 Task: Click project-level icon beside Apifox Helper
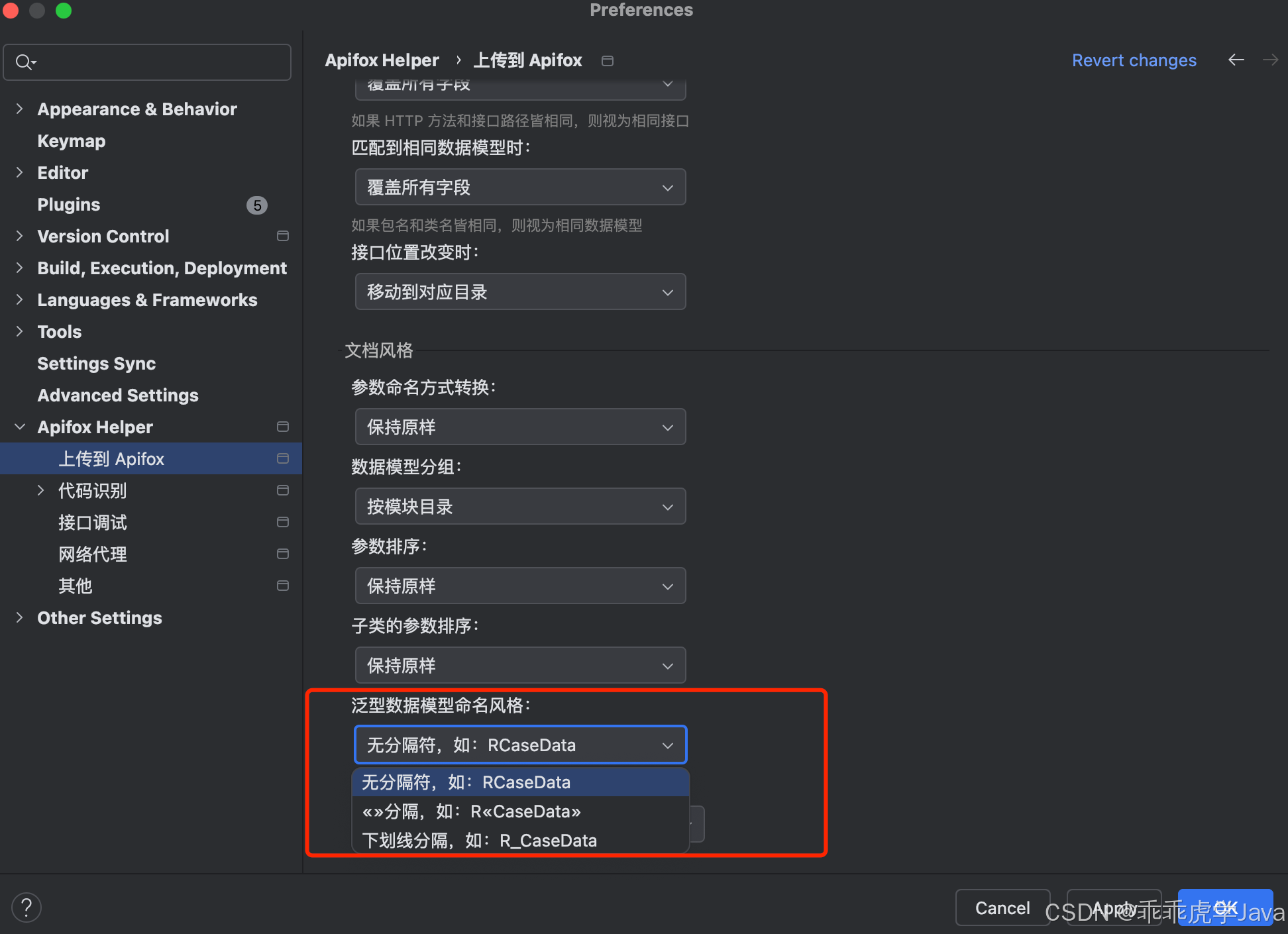click(283, 427)
